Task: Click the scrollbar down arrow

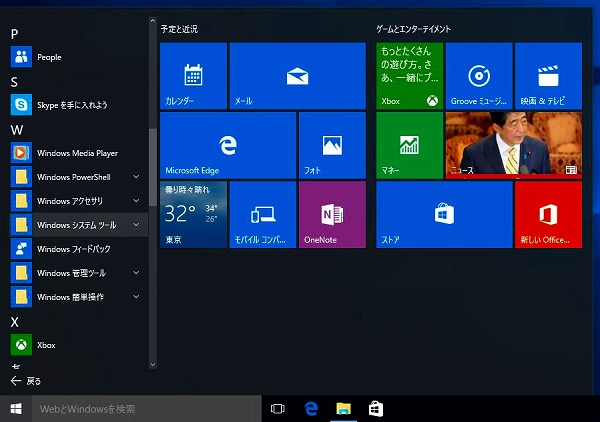Action: point(153,365)
